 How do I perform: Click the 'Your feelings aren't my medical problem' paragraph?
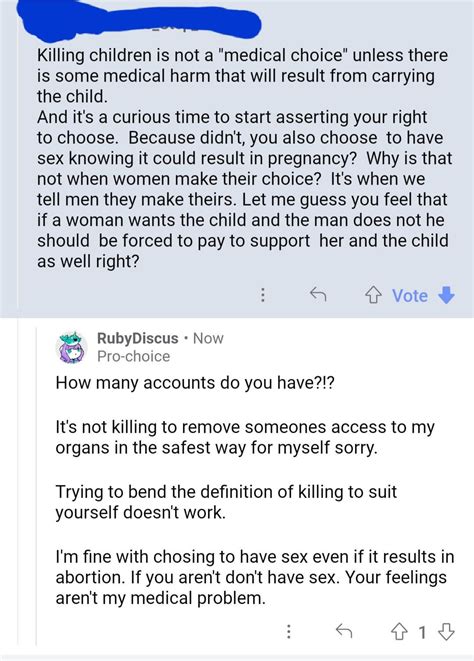coord(255,578)
